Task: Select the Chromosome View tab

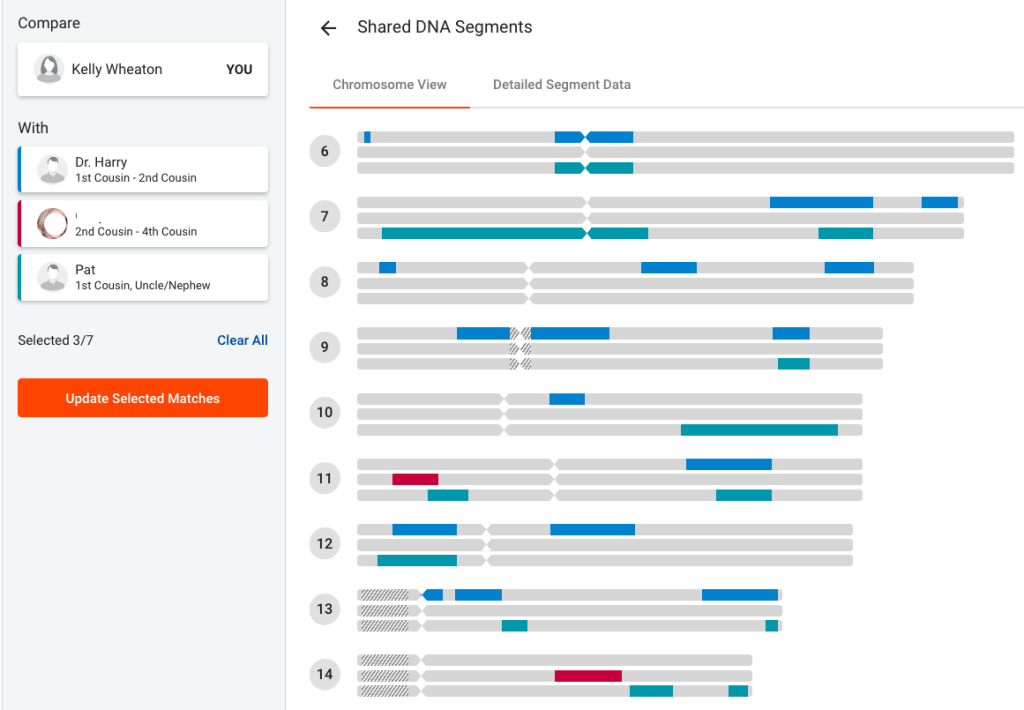Action: coord(389,85)
